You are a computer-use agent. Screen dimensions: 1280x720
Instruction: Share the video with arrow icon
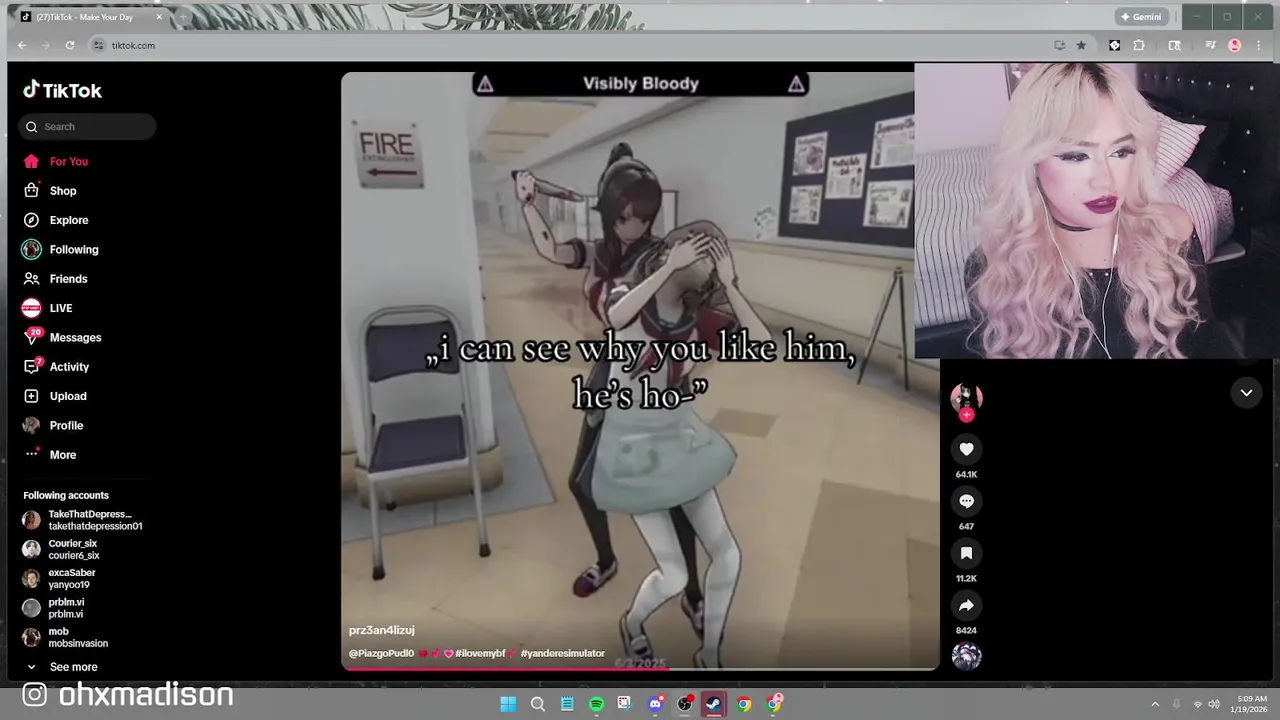click(966, 605)
